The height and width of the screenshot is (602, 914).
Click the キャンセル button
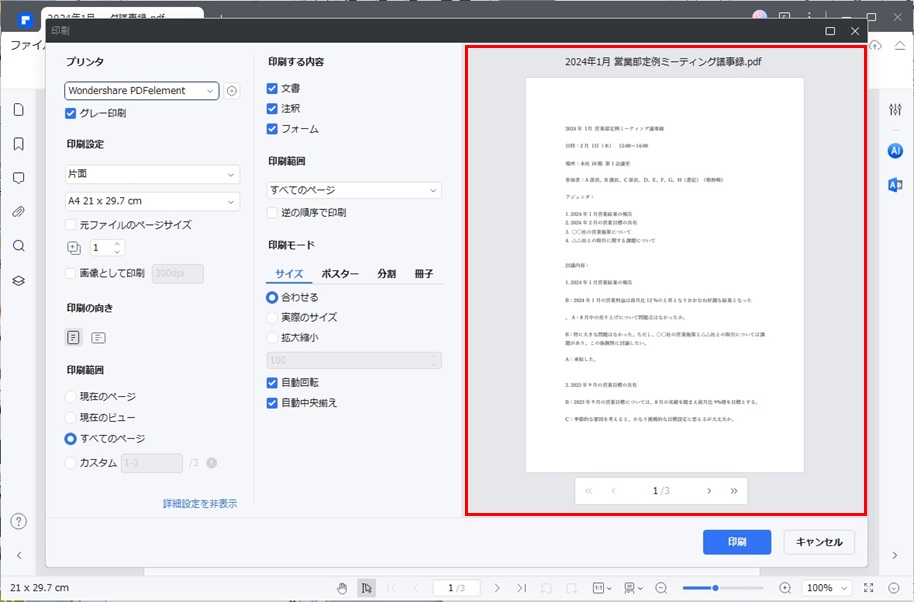819,542
